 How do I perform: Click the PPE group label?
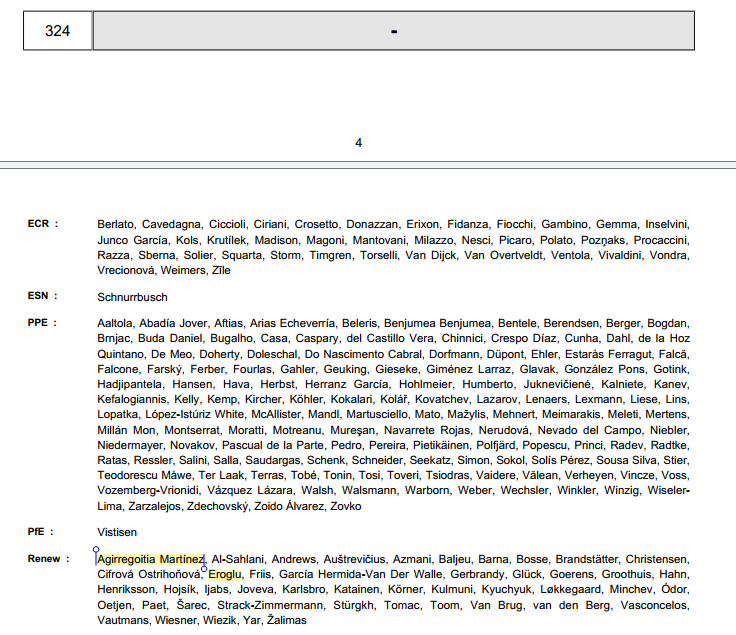(x=42, y=323)
